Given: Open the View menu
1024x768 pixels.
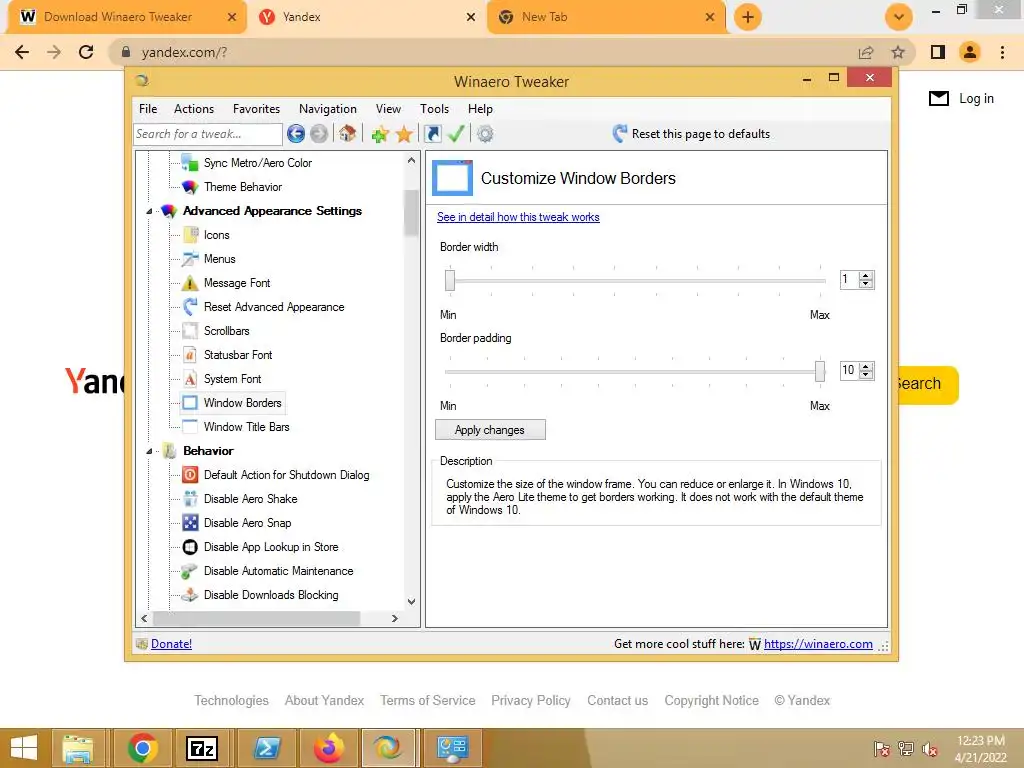Looking at the screenshot, I should click(x=388, y=109).
